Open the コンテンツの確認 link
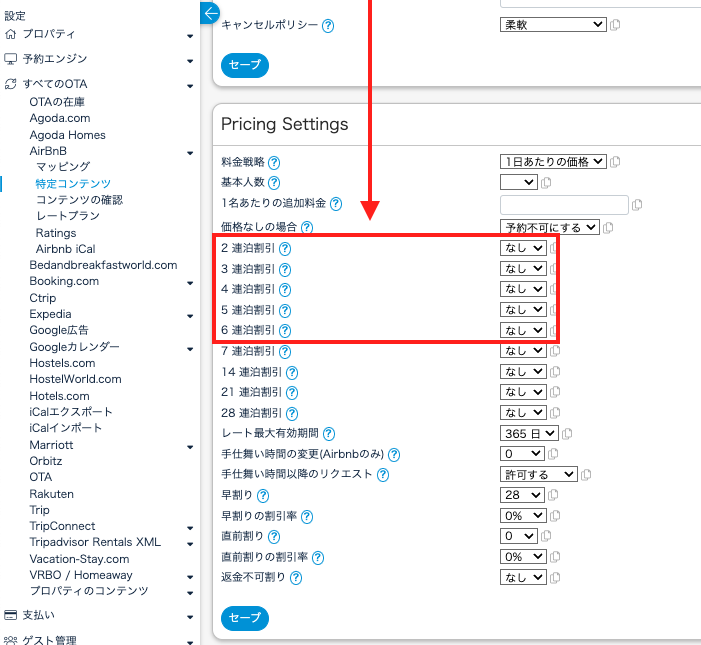 tap(79, 200)
